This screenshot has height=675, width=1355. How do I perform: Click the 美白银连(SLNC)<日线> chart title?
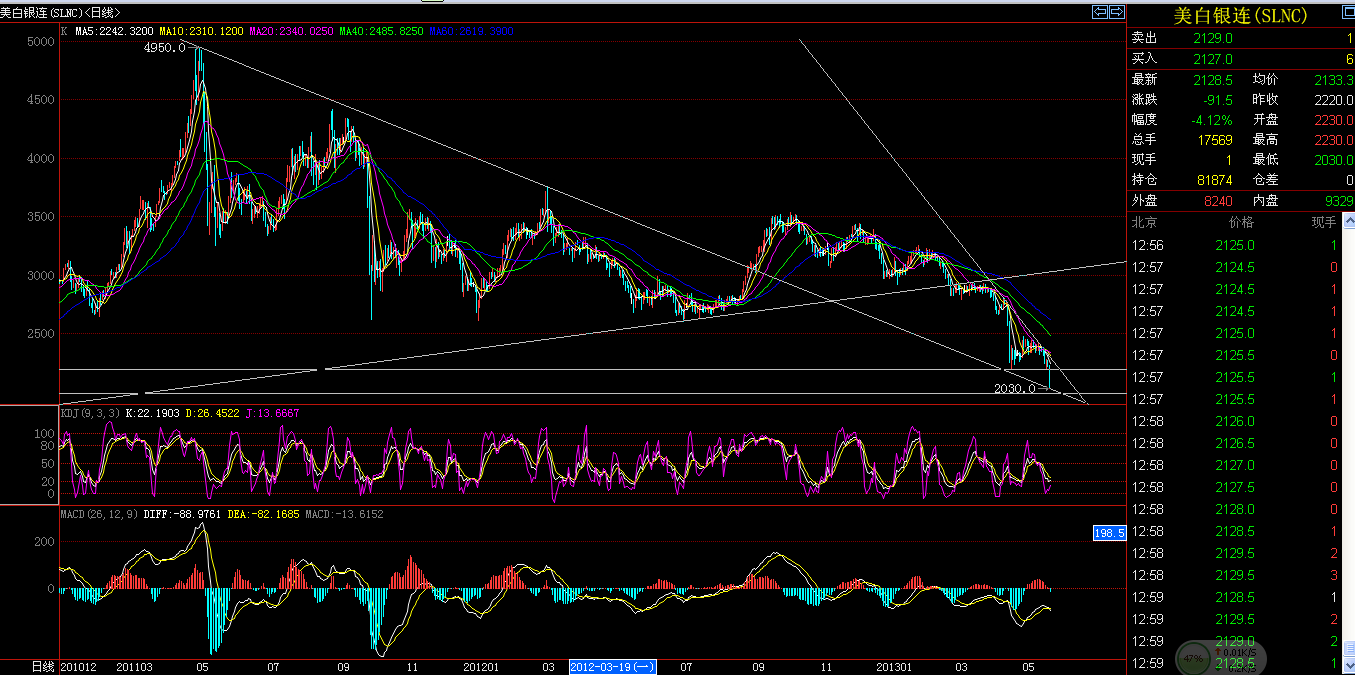[62, 12]
